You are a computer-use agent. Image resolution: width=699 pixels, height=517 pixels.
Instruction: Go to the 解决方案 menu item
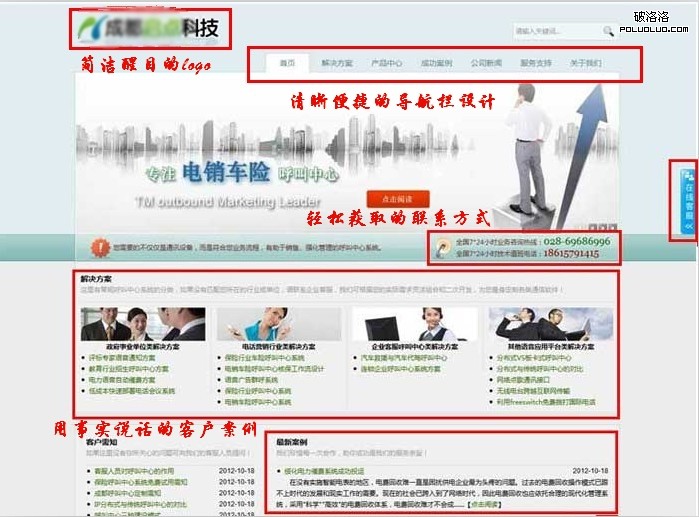[x=337, y=64]
